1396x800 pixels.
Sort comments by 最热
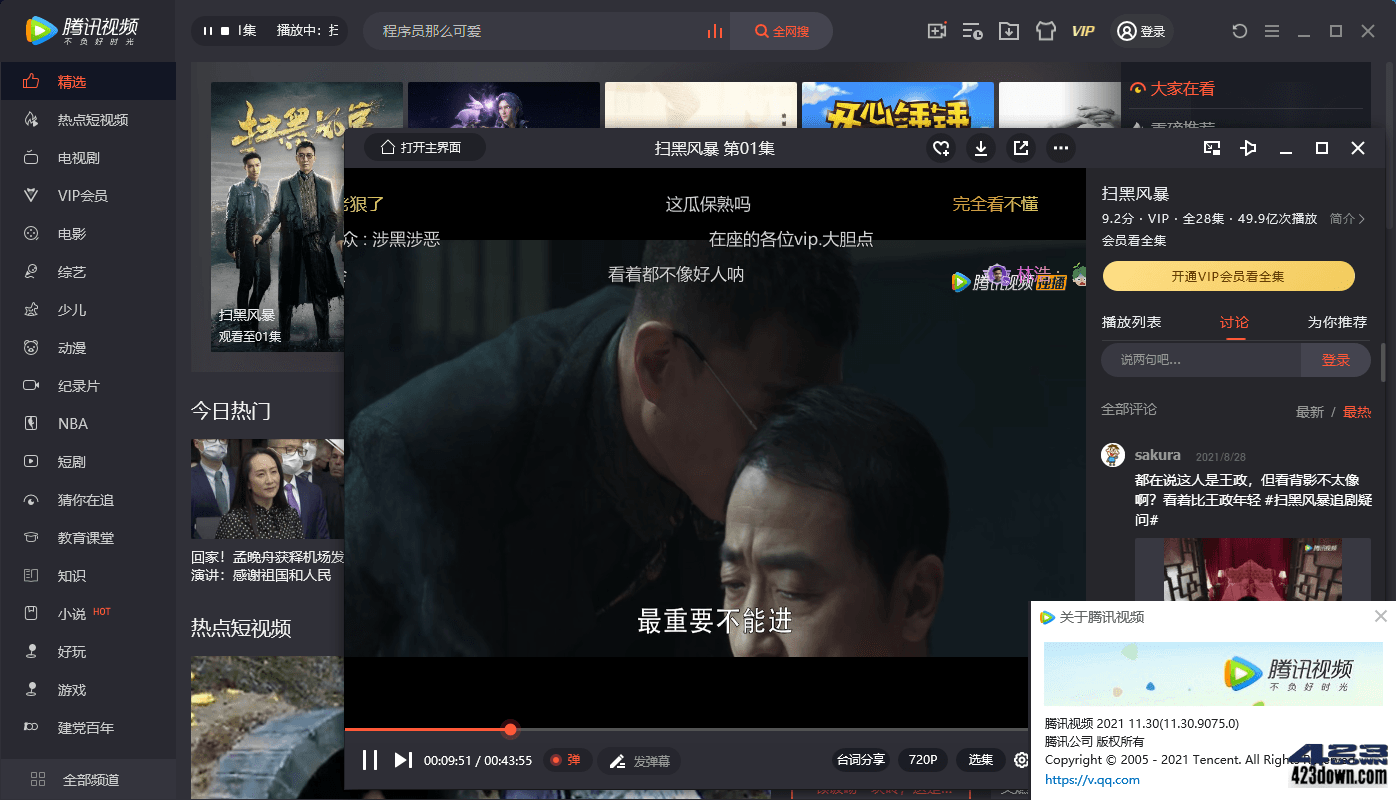1357,412
